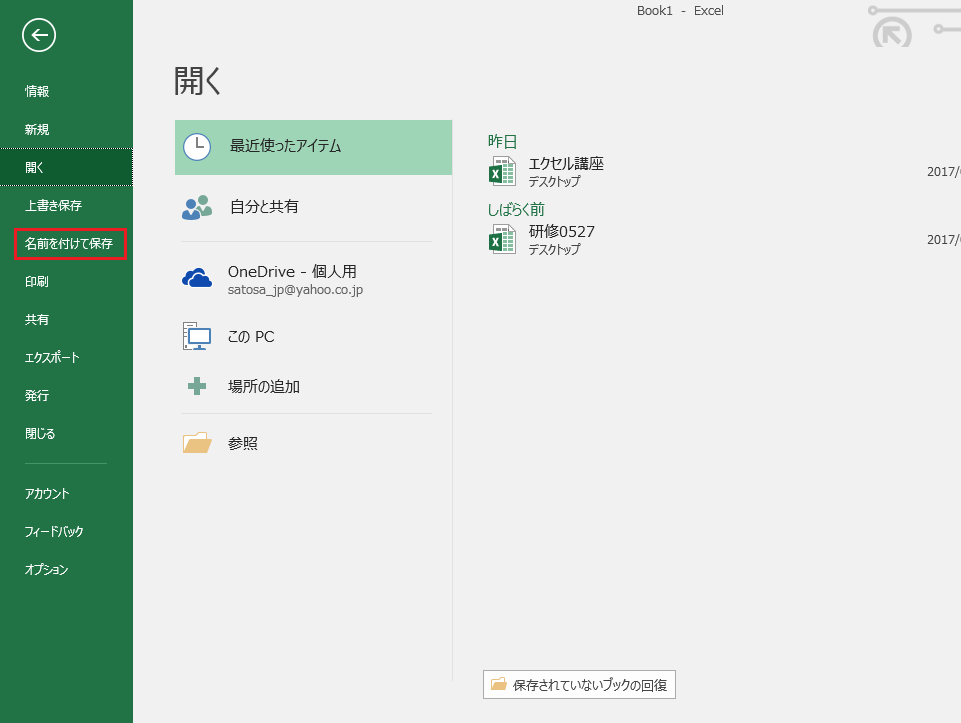Click the plus icon for 場所の追加

click(x=197, y=386)
